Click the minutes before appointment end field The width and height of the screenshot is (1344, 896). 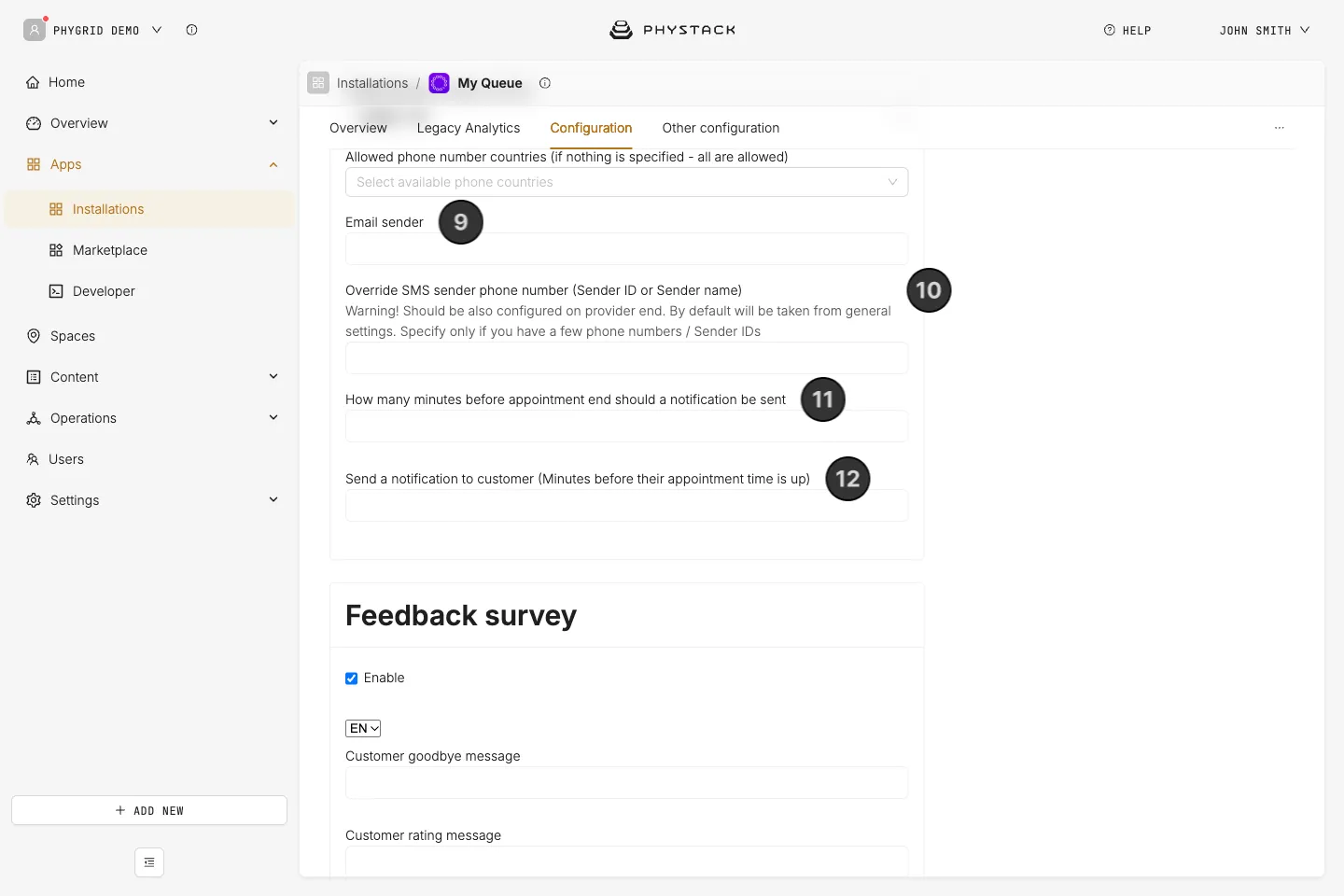(x=627, y=427)
